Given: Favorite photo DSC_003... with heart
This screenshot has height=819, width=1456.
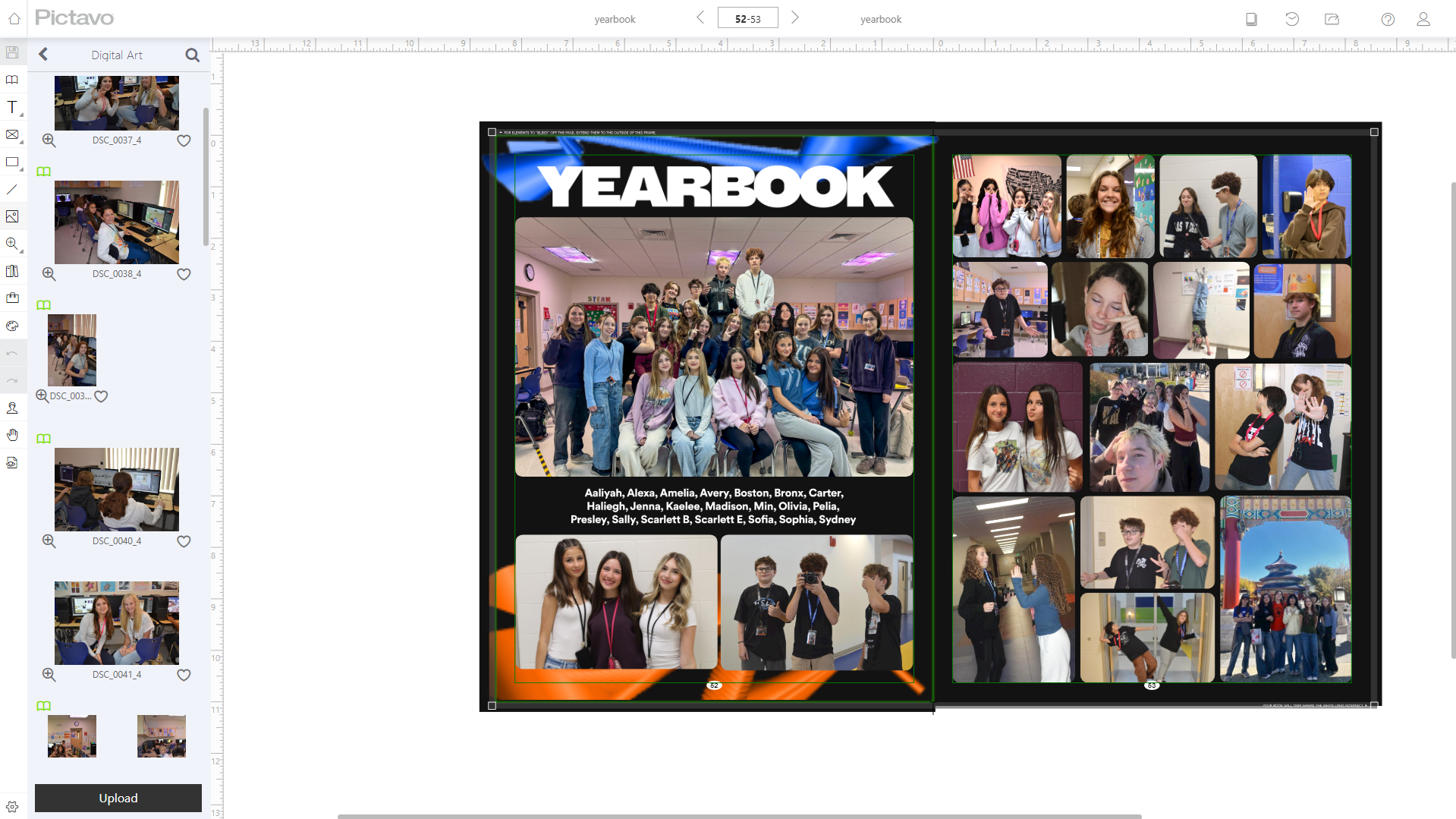Looking at the screenshot, I should coord(101,396).
